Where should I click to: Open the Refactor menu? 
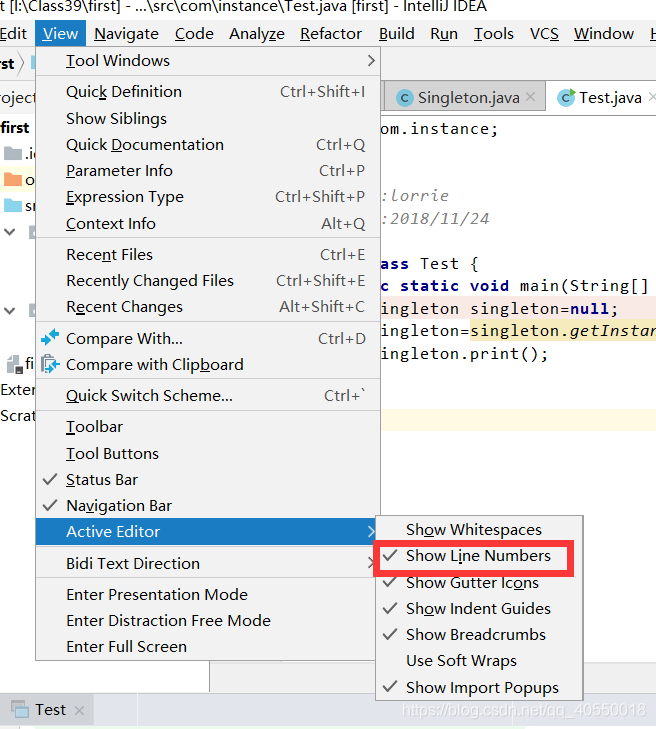331,33
